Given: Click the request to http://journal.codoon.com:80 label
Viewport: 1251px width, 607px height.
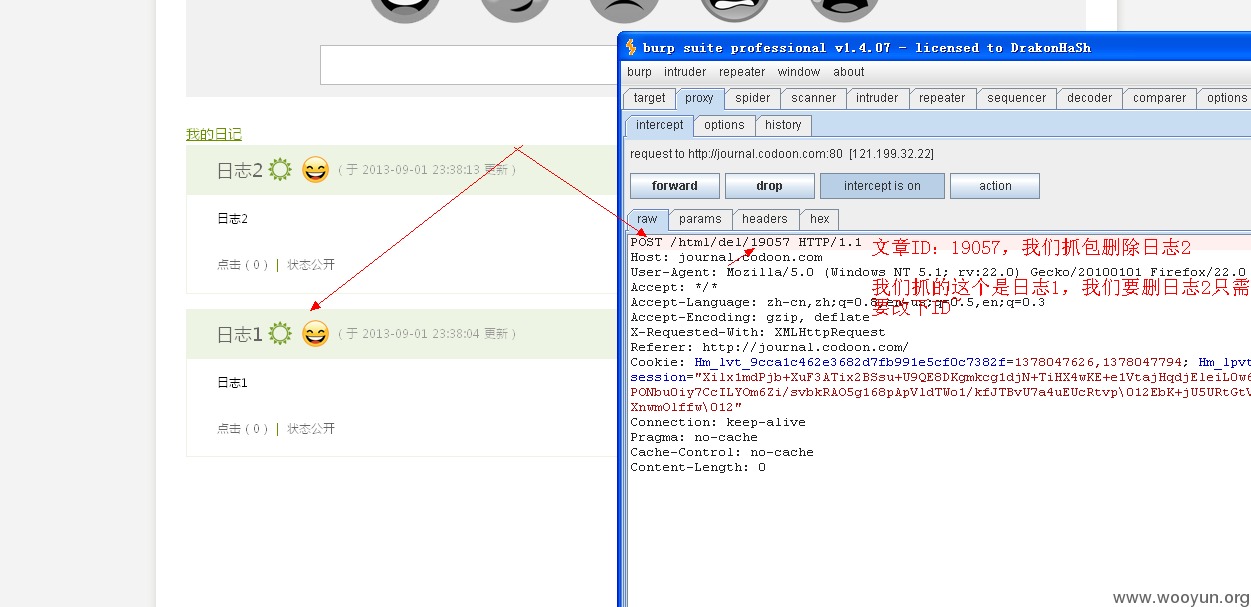Looking at the screenshot, I should [x=781, y=154].
